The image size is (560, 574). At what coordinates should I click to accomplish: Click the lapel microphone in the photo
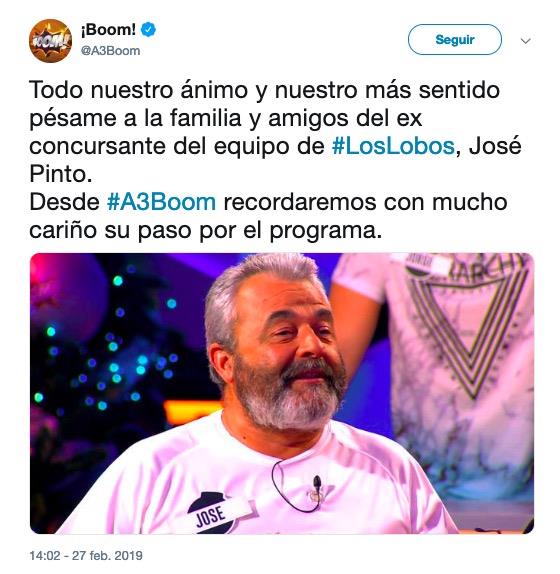click(317, 482)
